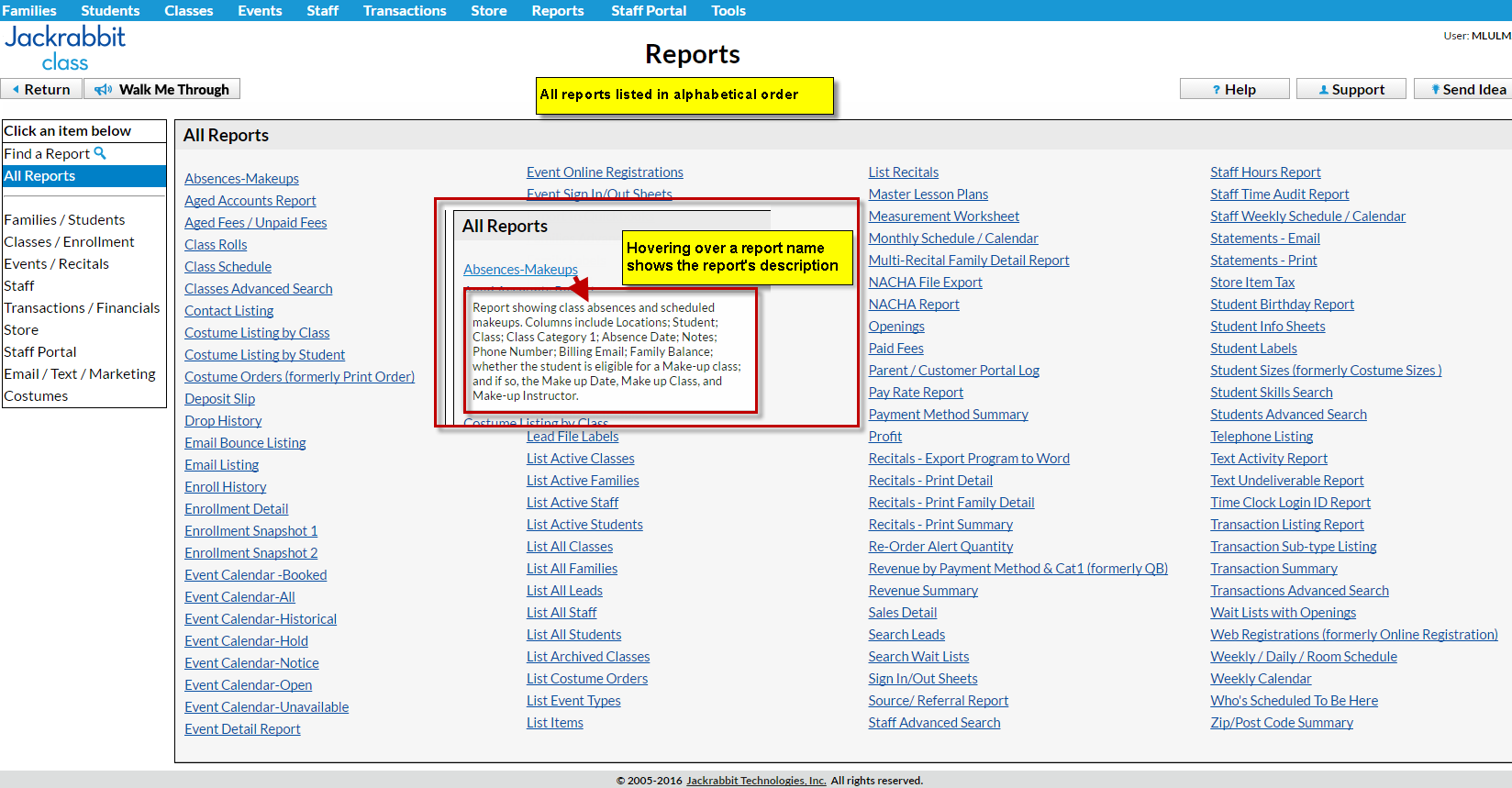Open the Sales Detail report
The height and width of the screenshot is (788, 1512).
(903, 613)
